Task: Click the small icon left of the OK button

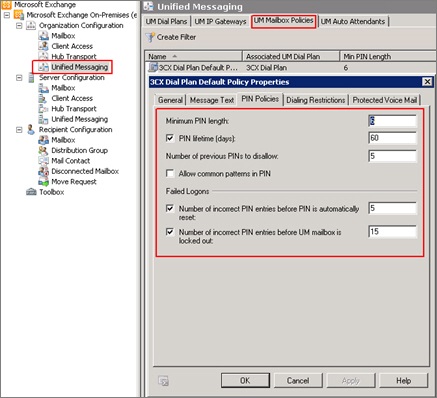Action: 163,381
